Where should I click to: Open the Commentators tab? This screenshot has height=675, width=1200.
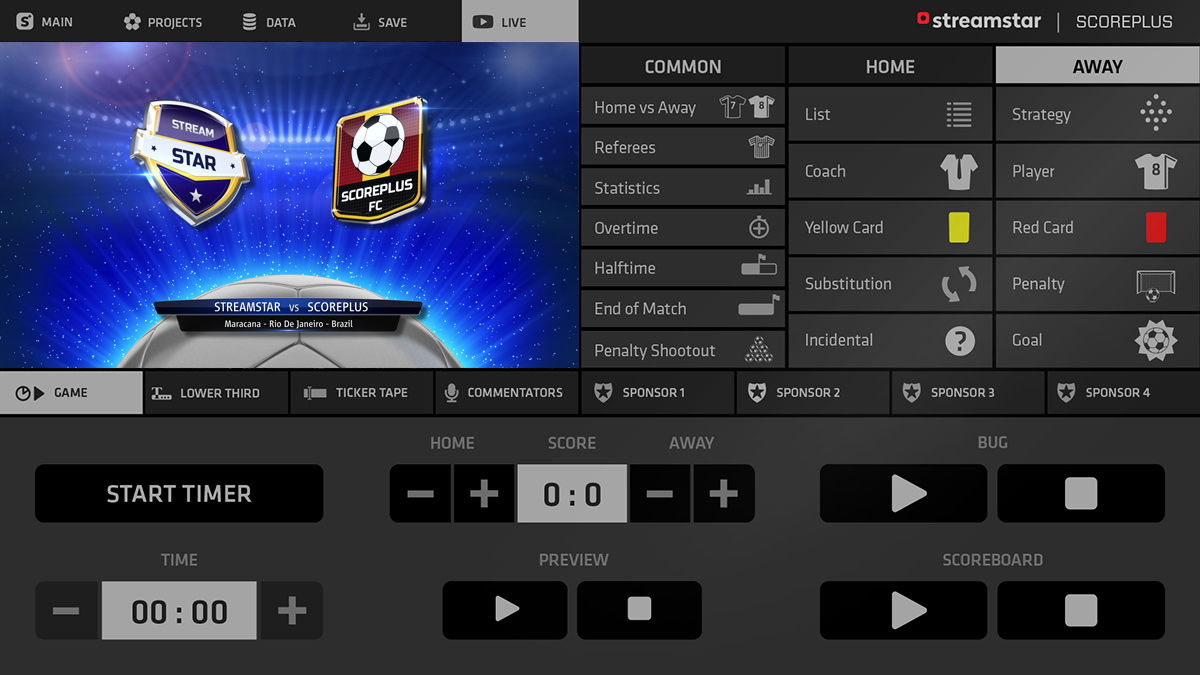(505, 392)
